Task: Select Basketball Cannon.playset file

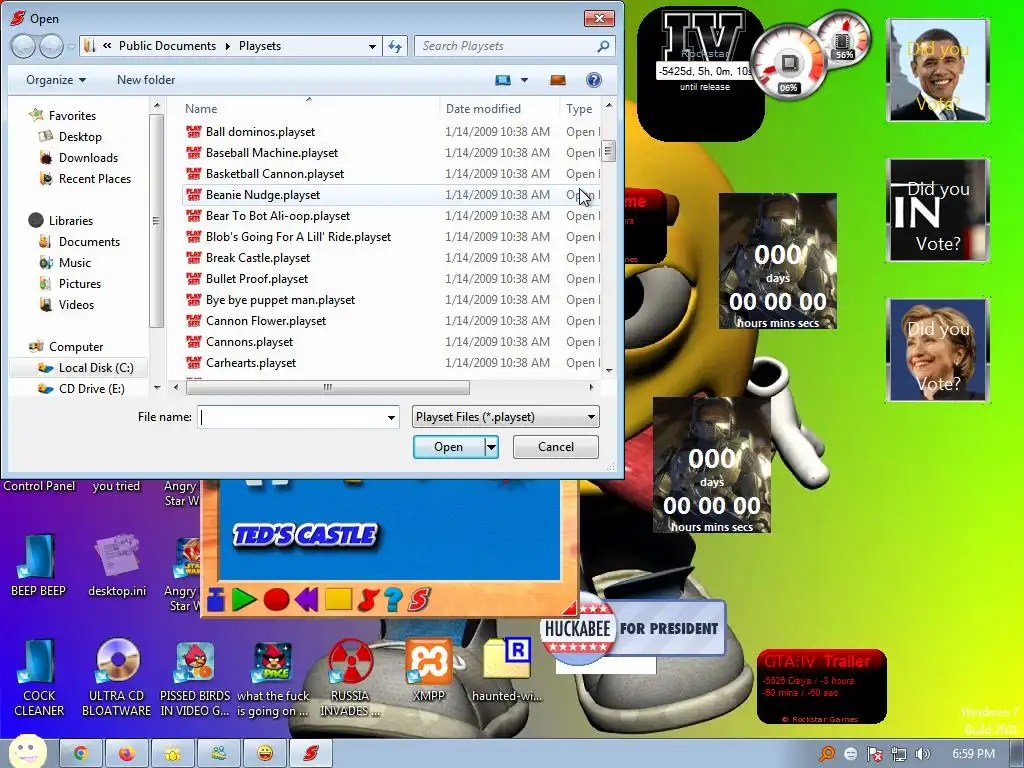Action: pyautogui.click(x=274, y=173)
